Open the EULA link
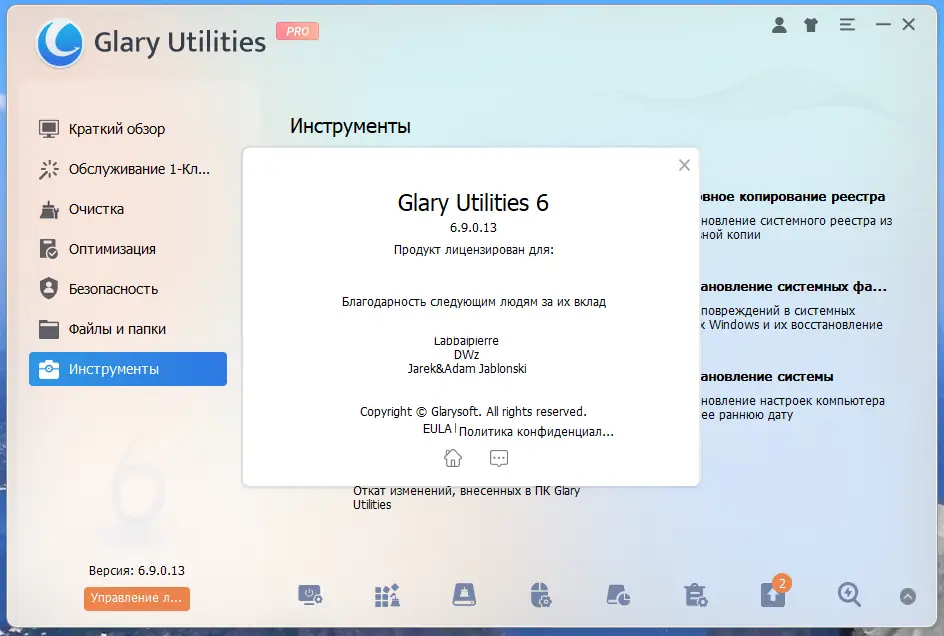 point(436,429)
